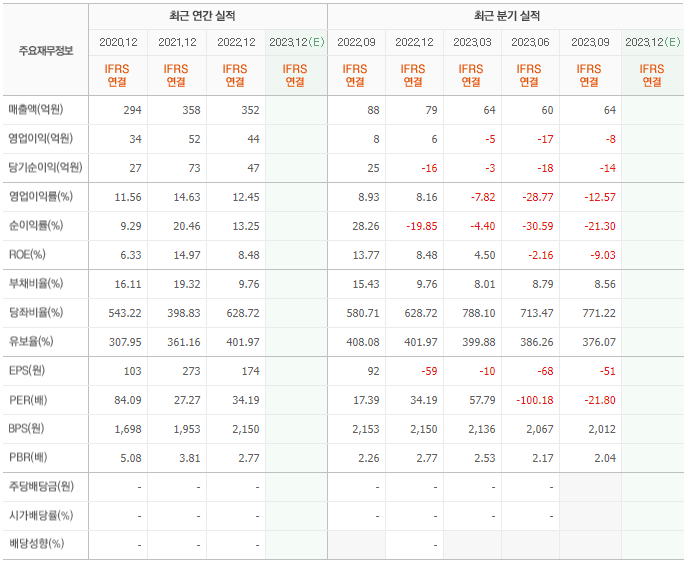This screenshot has width=694, height=564.
Task: Click the 시가배당률(%) row label
Action: pyautogui.click(x=41, y=515)
